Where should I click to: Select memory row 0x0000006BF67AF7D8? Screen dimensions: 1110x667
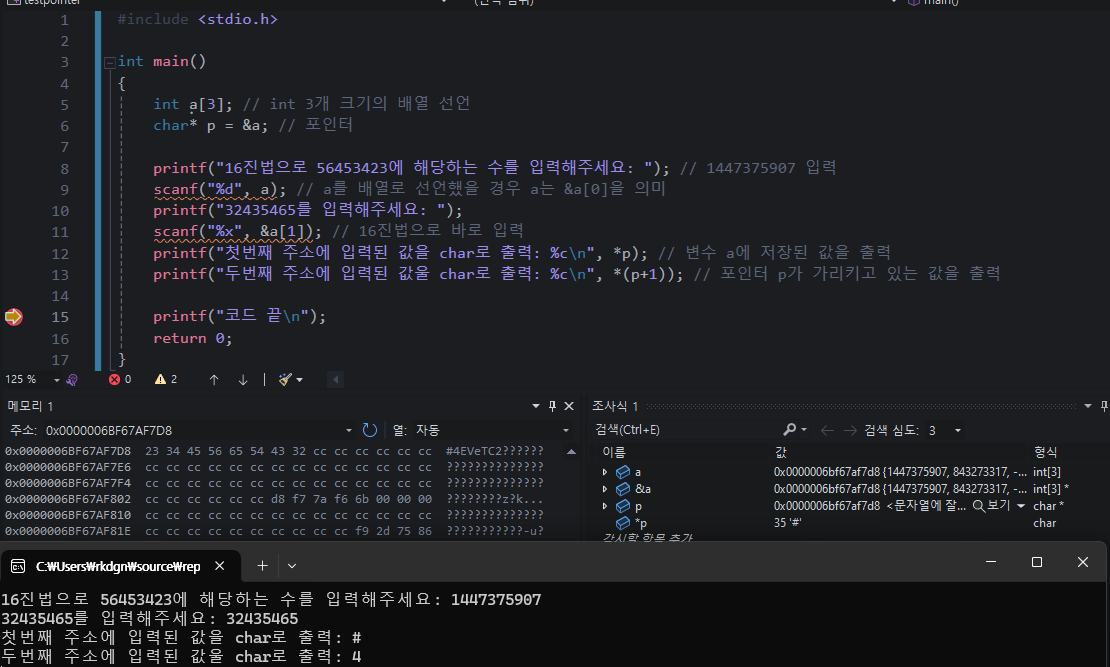(274, 451)
